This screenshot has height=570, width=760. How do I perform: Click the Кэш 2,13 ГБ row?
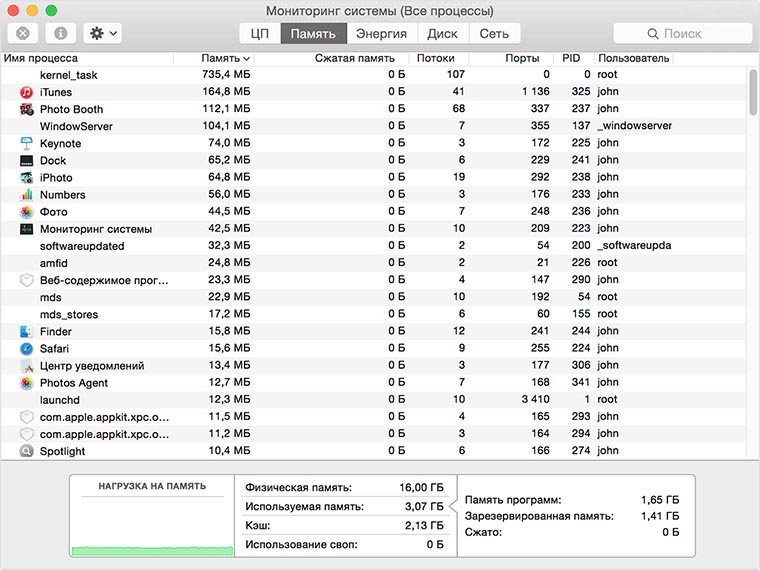[345, 525]
